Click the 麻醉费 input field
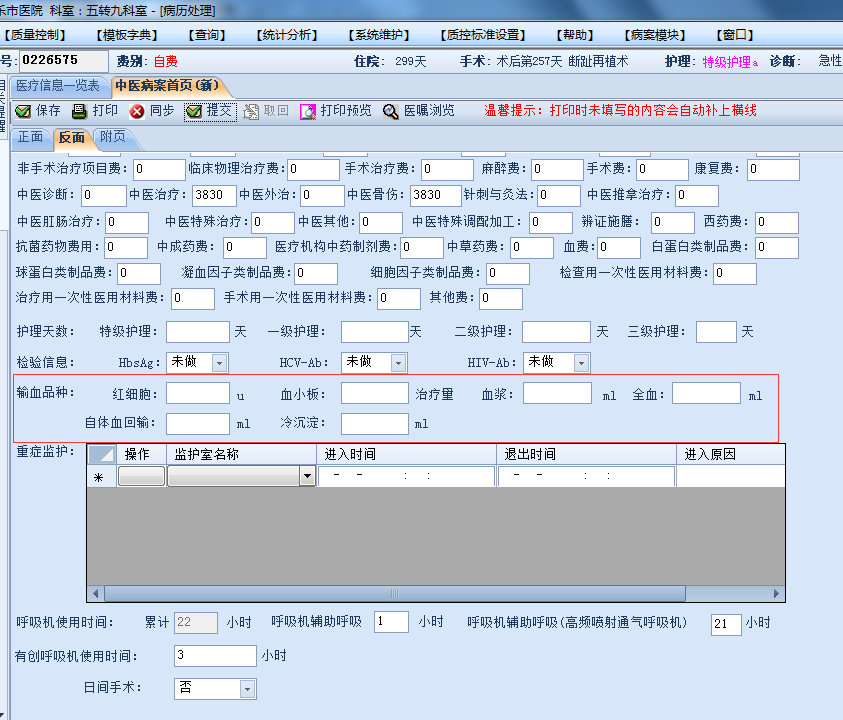This screenshot has height=720, width=843. tap(557, 170)
